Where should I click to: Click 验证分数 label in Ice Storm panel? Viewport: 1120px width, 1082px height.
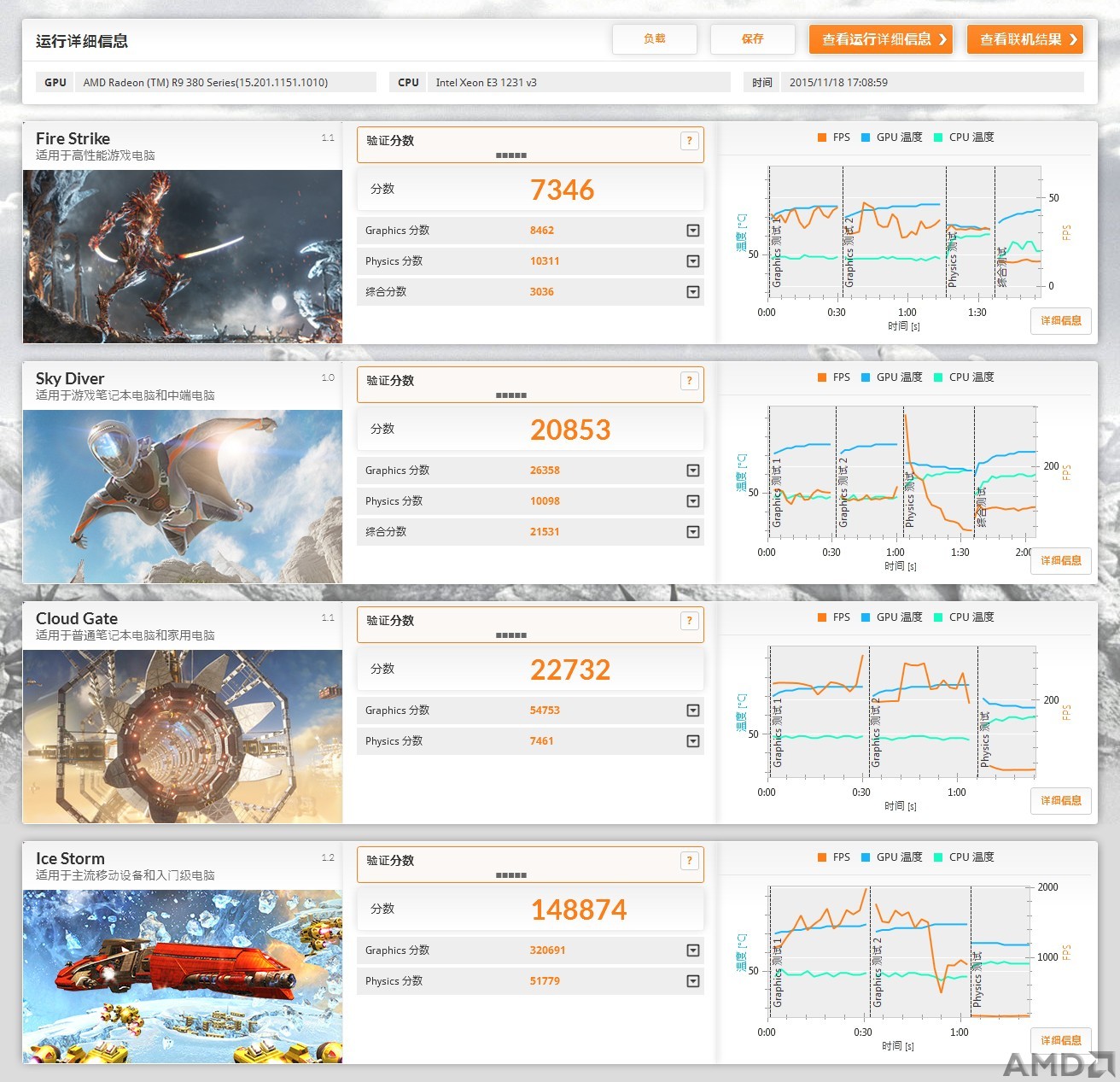390,861
